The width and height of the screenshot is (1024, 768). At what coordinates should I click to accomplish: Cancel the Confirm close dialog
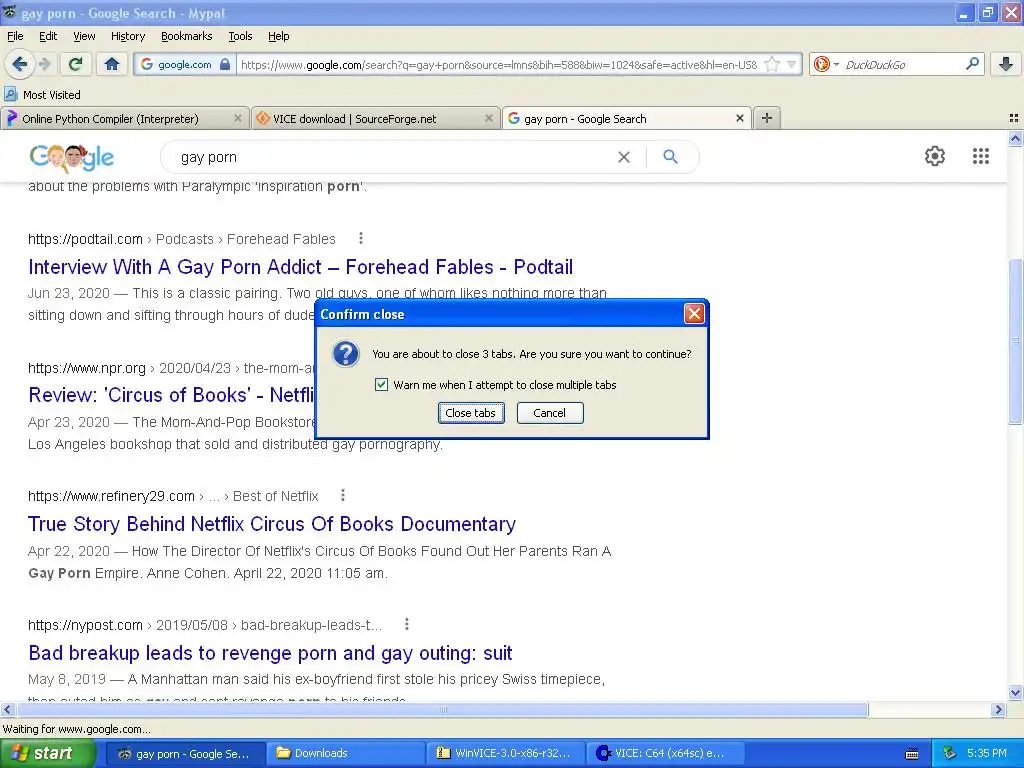point(550,413)
